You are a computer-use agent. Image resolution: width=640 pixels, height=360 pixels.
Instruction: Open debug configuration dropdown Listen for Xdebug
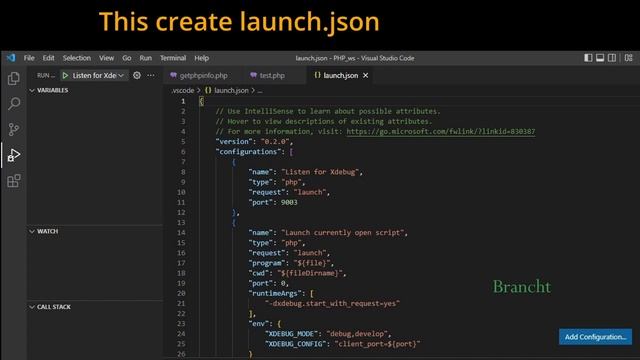pos(98,76)
